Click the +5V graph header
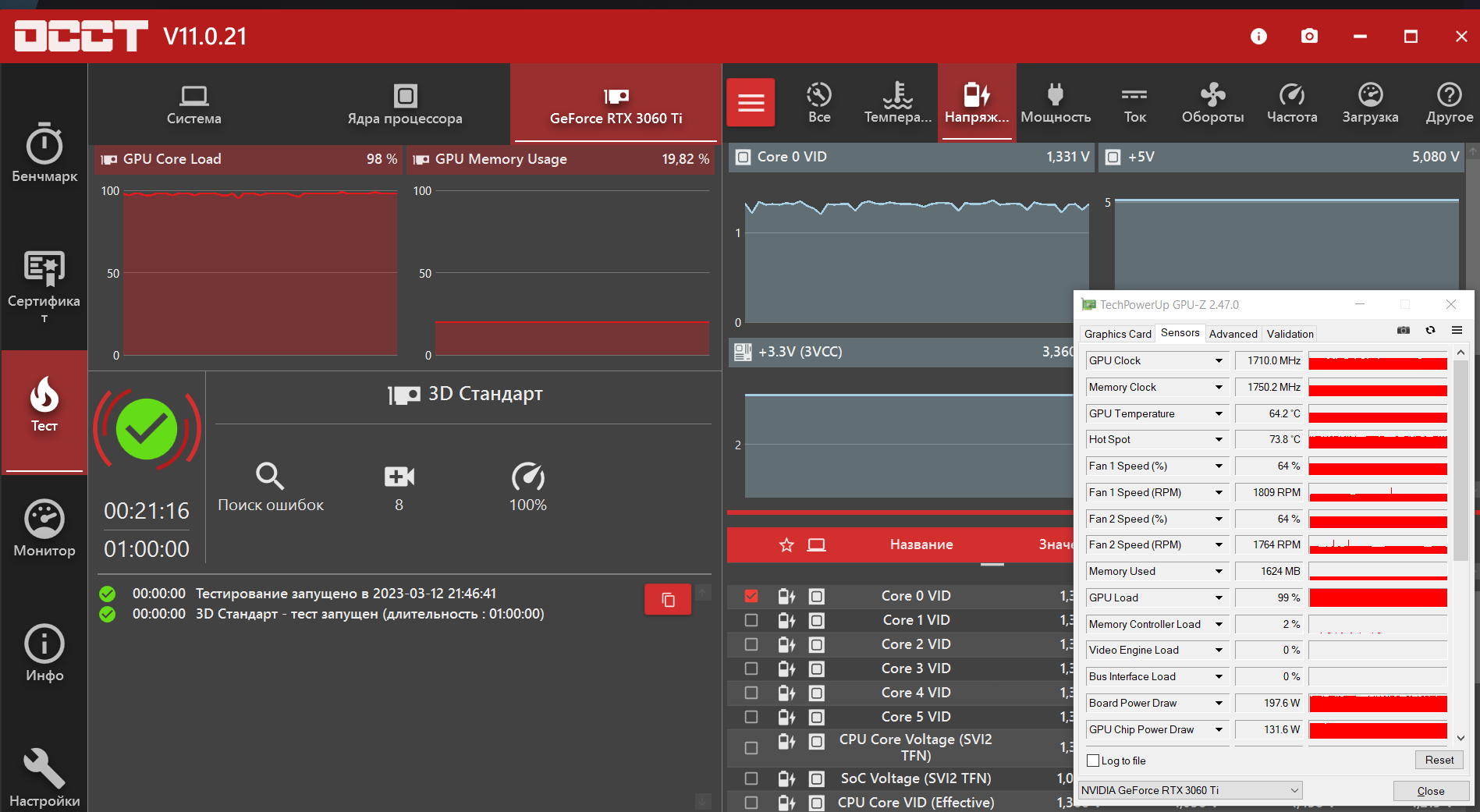The height and width of the screenshot is (812, 1480). pyautogui.click(x=1282, y=157)
